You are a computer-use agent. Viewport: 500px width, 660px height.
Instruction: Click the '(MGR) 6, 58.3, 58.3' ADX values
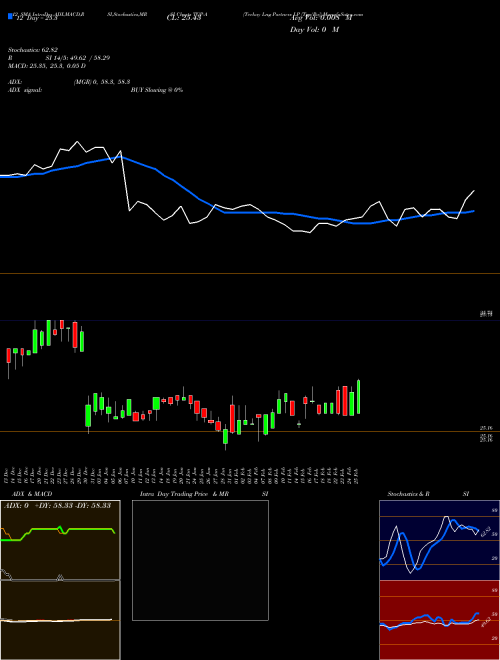click(x=102, y=82)
